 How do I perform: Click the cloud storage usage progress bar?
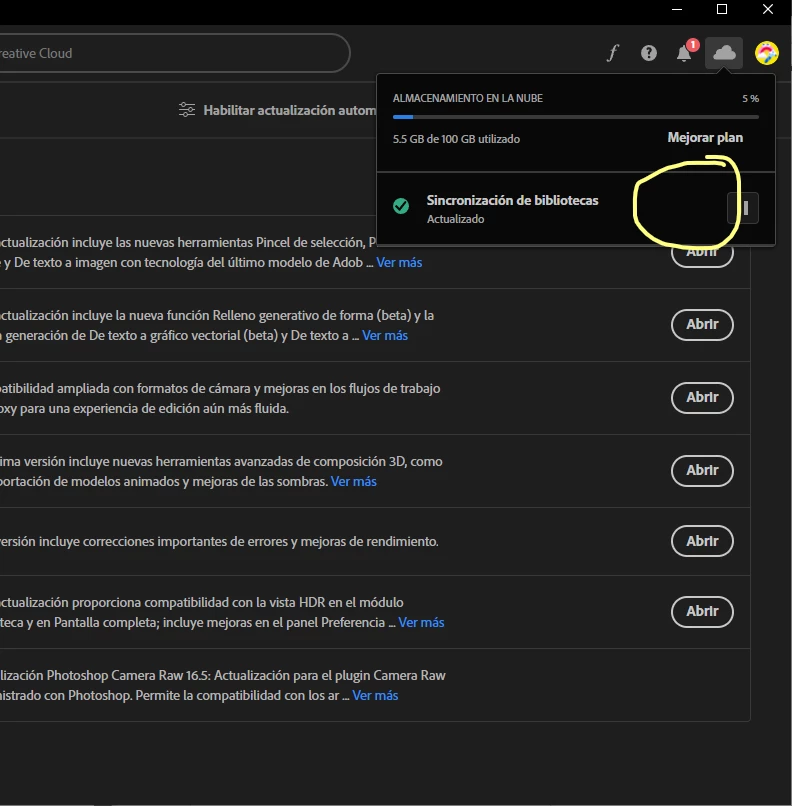[x=576, y=117]
